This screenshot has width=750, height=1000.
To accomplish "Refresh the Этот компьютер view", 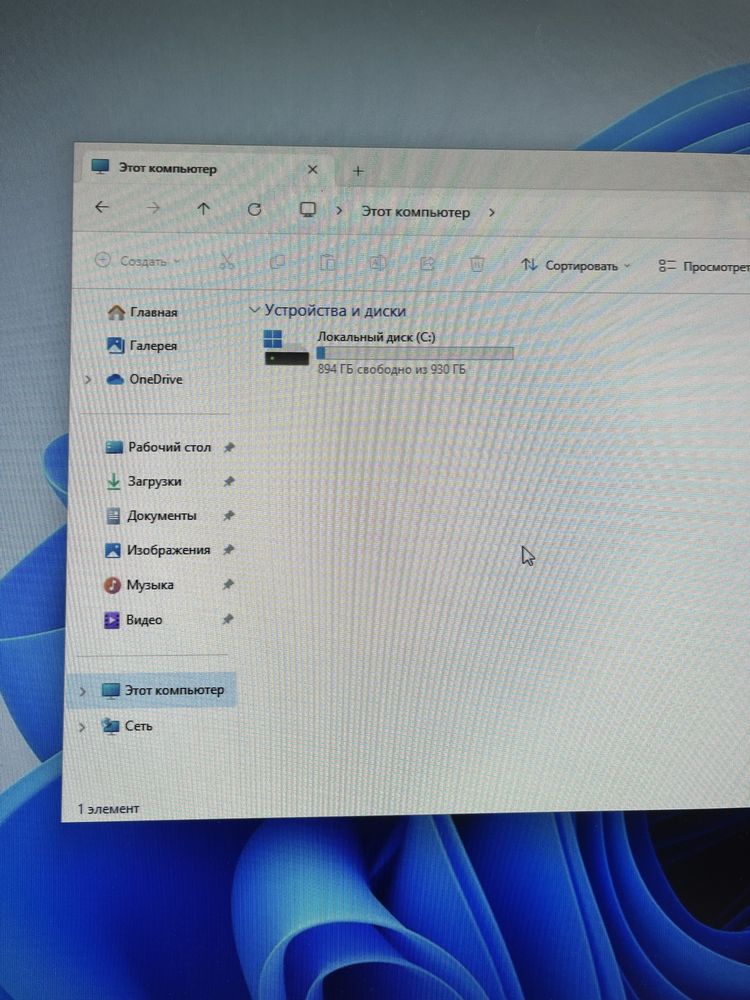I will (254, 209).
